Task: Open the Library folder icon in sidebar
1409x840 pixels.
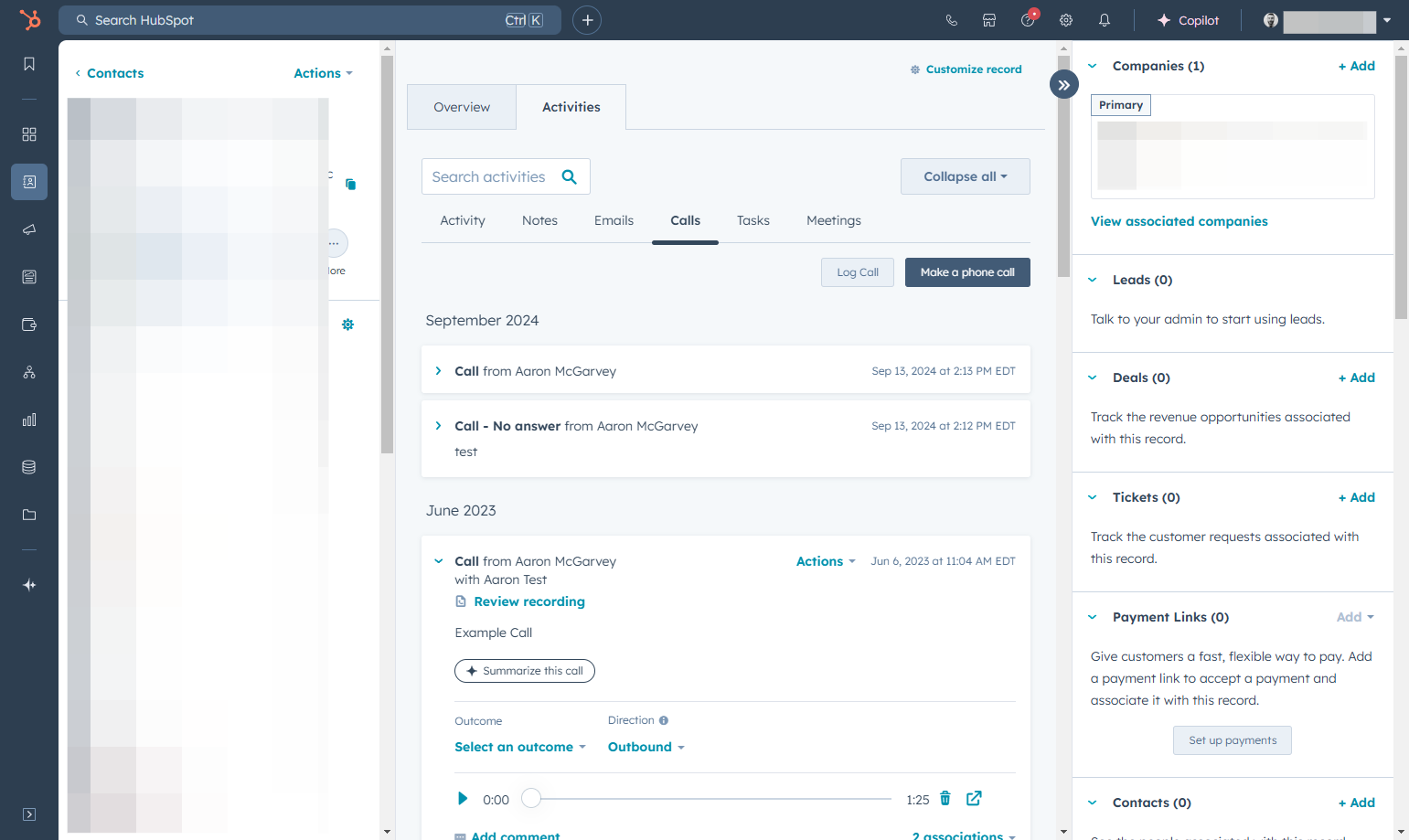Action: coord(29,515)
